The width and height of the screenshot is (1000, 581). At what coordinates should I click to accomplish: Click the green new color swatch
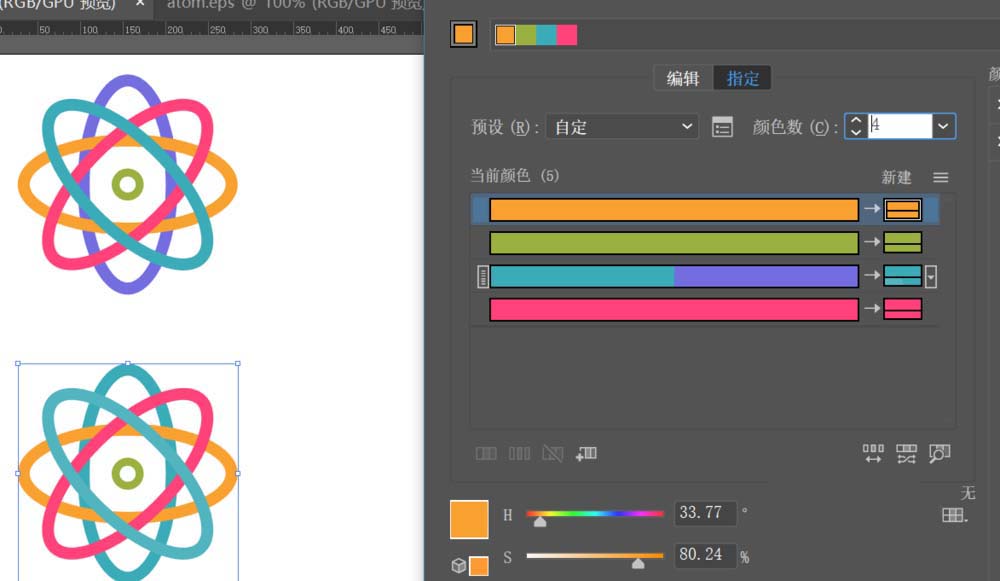pos(902,242)
